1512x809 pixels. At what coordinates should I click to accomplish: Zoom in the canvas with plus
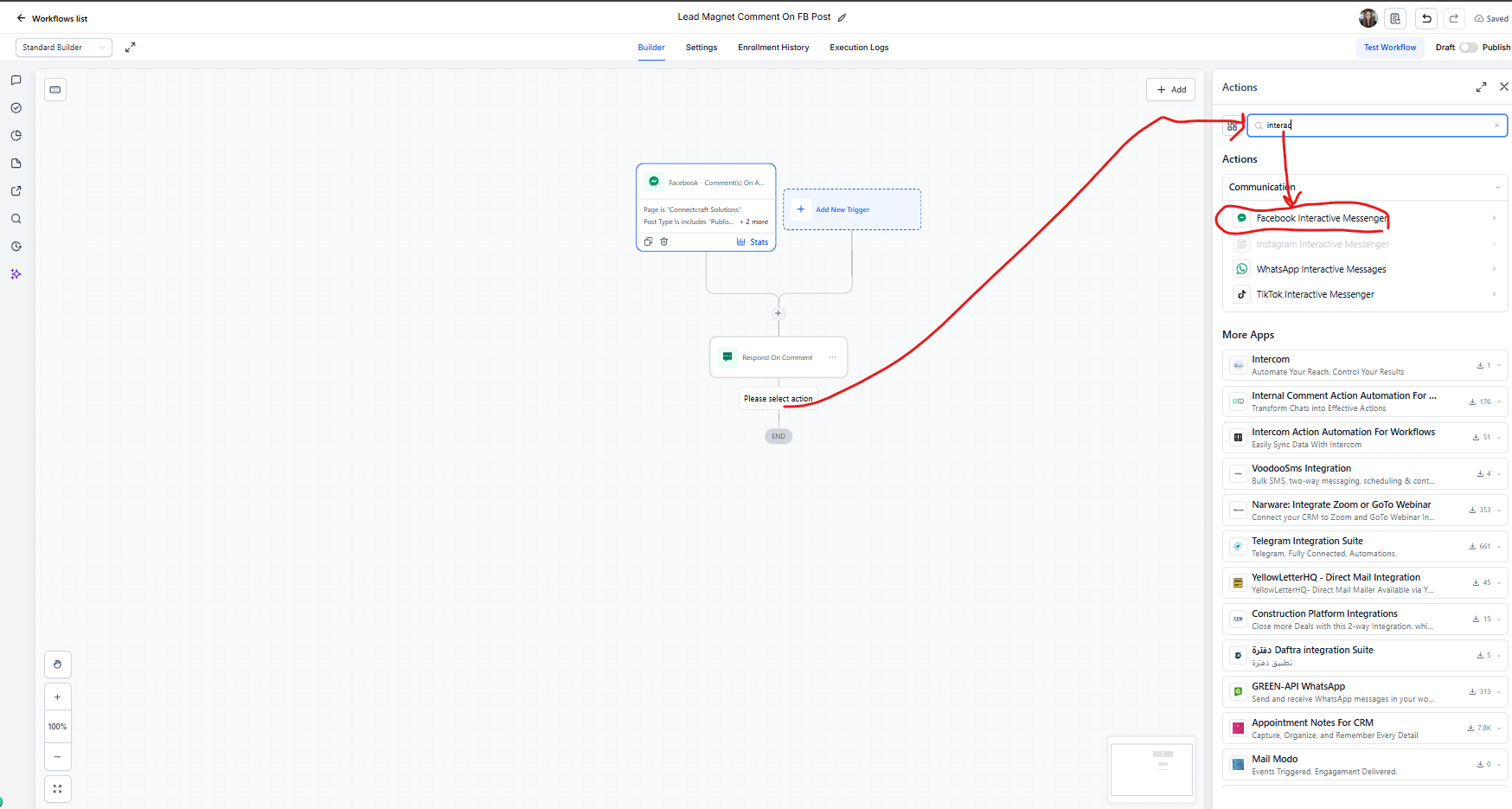pos(57,697)
